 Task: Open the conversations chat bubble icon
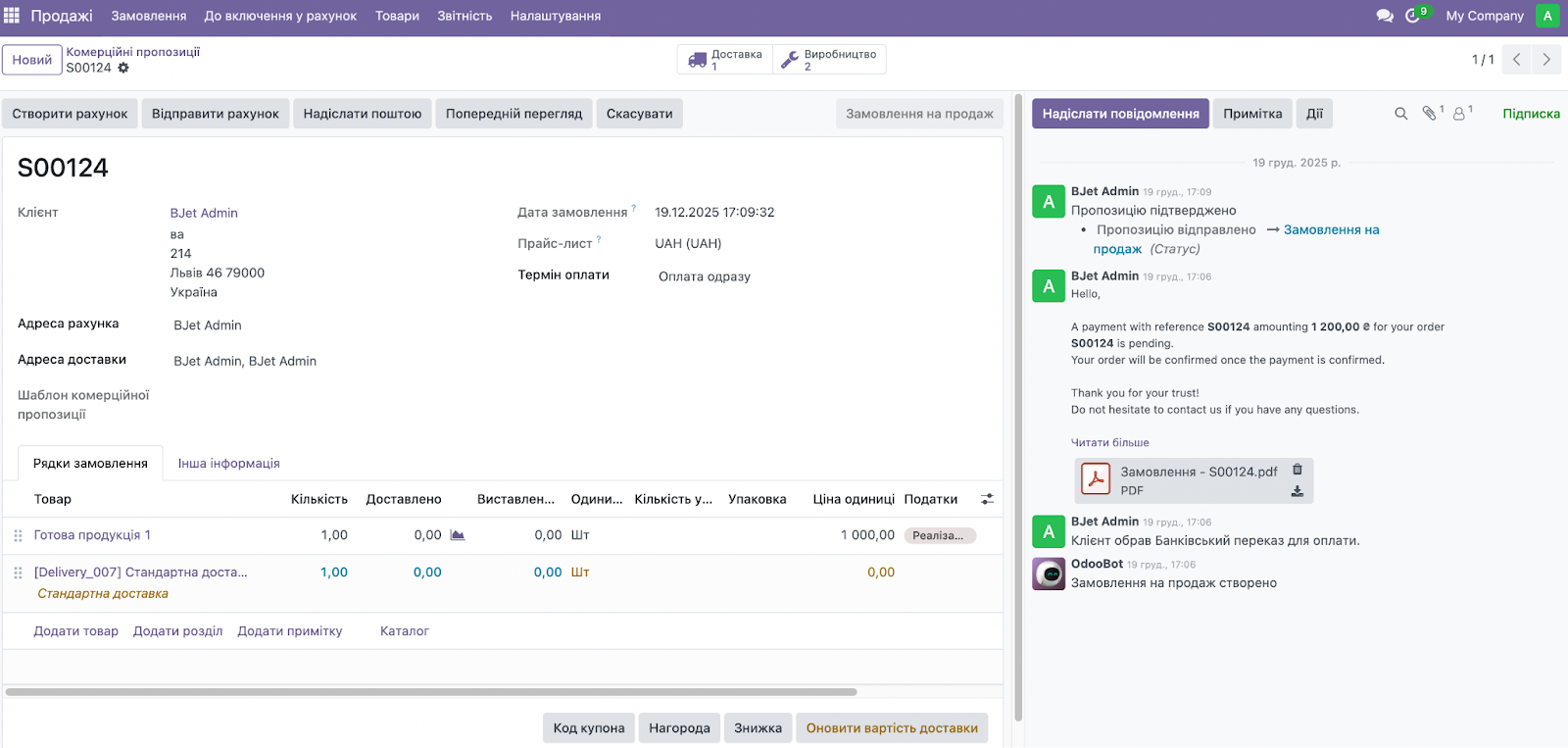[x=1385, y=16]
